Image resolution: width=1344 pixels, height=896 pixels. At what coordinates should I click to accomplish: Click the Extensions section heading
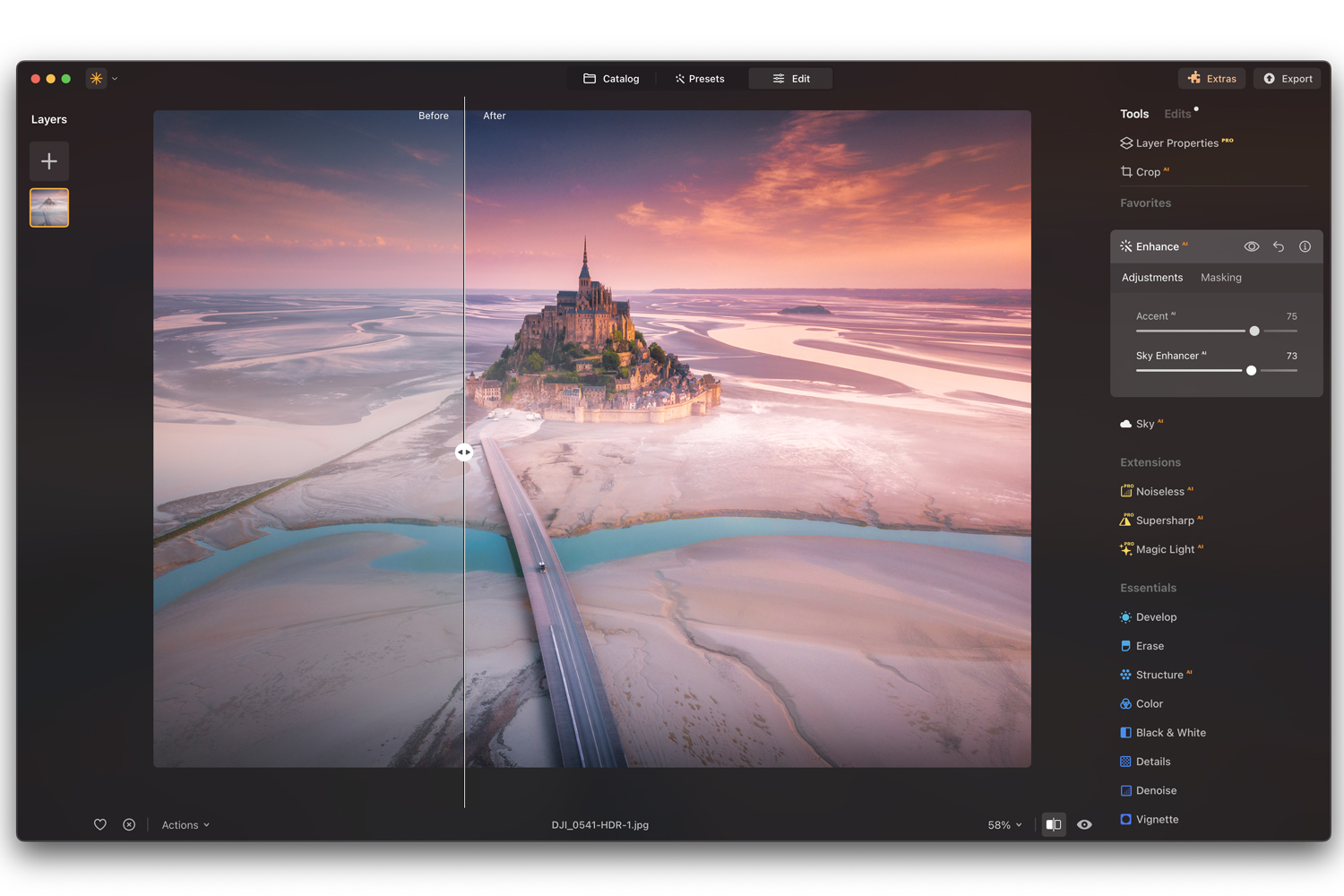(x=1150, y=462)
